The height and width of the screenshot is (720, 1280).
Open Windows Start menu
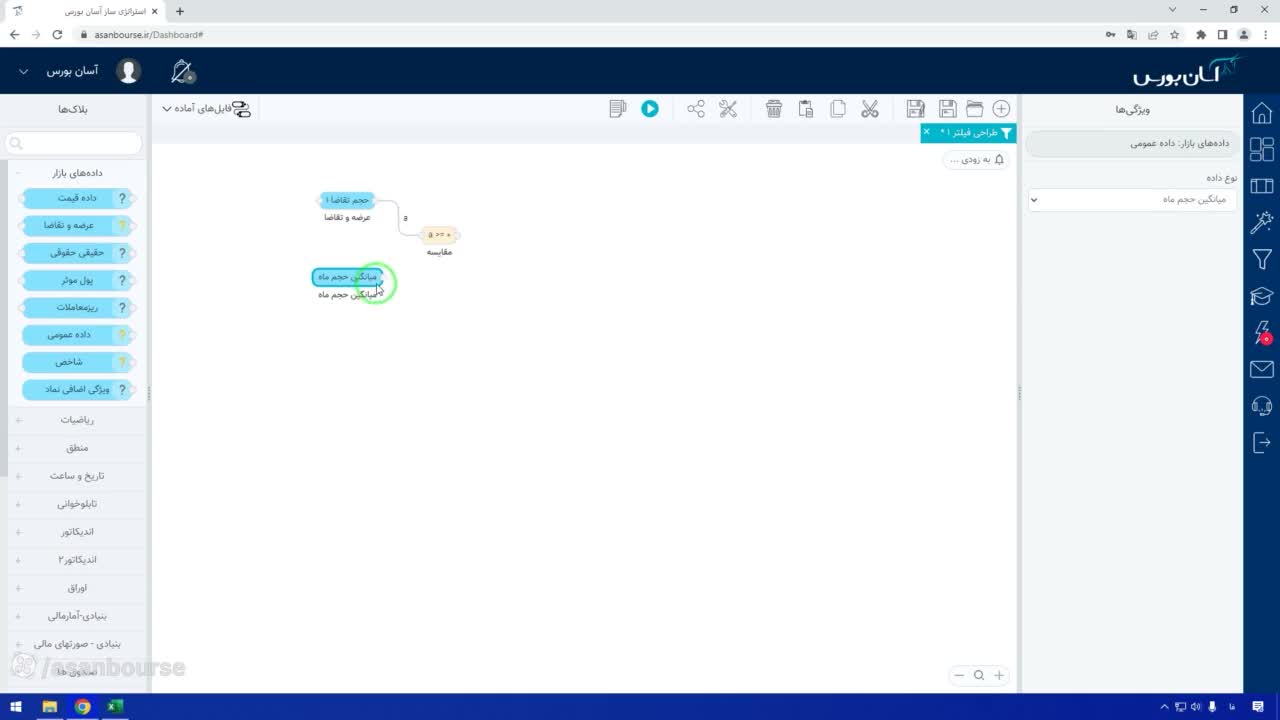(x=16, y=707)
